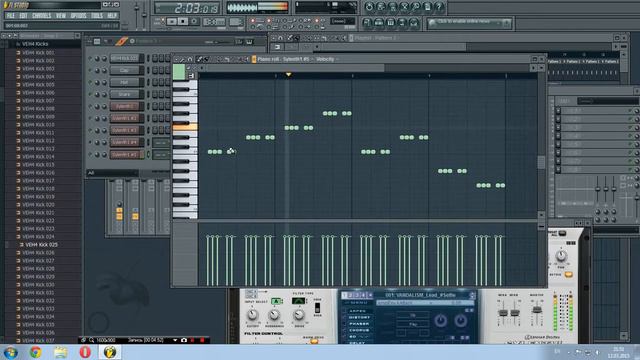Mute the Sylenth1 #5 channel LED
This screenshot has height=360, width=640.
[90, 154]
